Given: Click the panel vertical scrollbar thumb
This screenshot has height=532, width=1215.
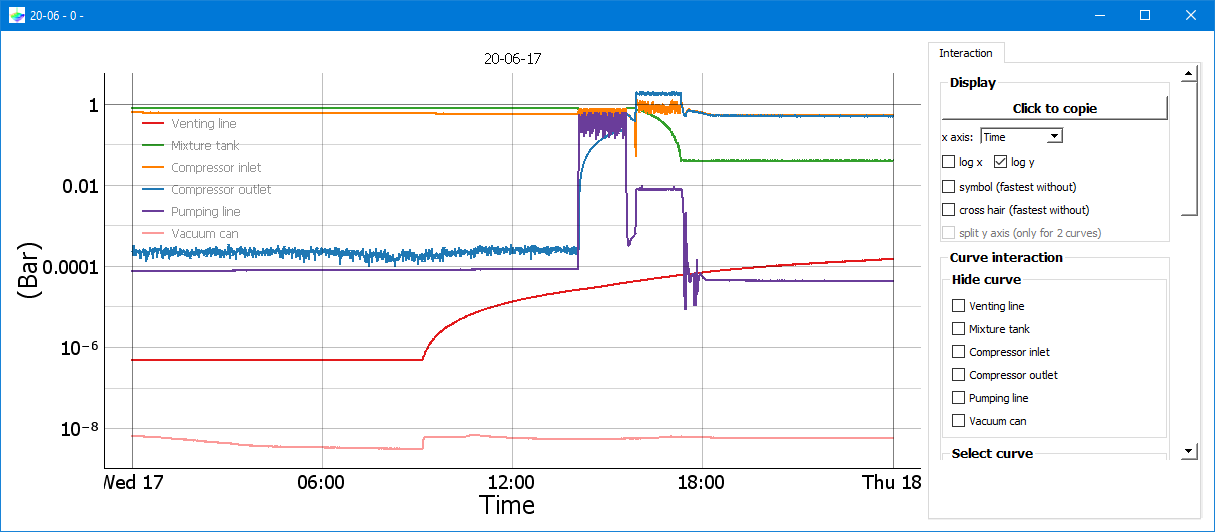Looking at the screenshot, I should pyautogui.click(x=1189, y=147).
